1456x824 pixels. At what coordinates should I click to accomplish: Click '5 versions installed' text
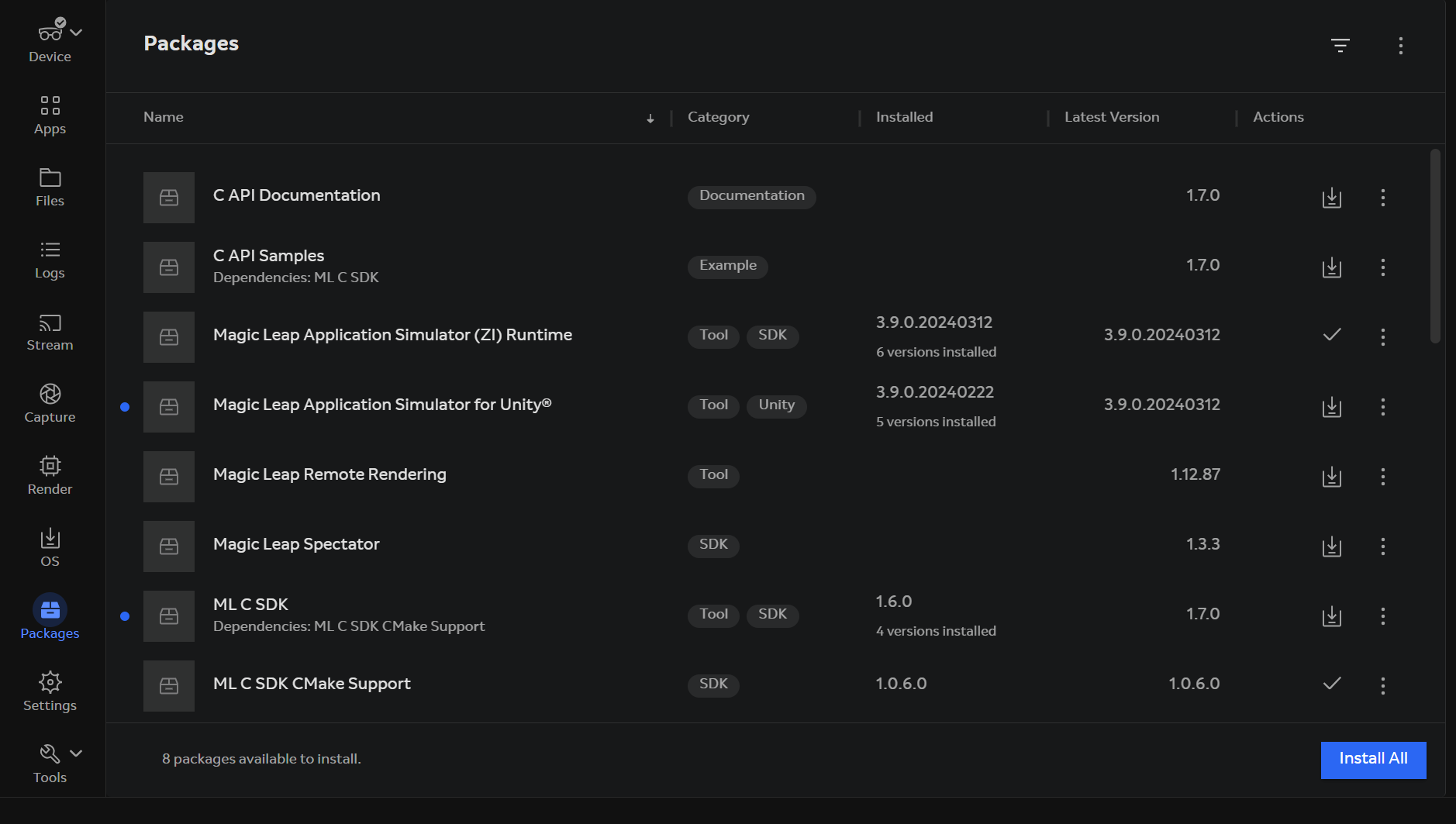(936, 422)
